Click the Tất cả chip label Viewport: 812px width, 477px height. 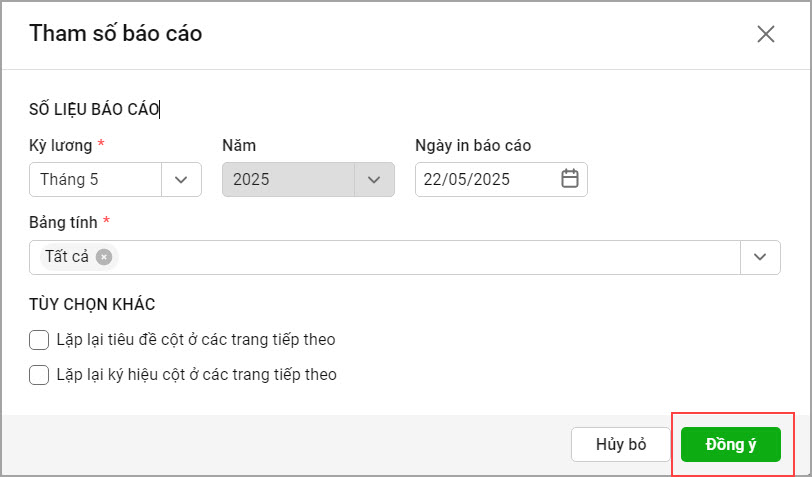click(67, 256)
